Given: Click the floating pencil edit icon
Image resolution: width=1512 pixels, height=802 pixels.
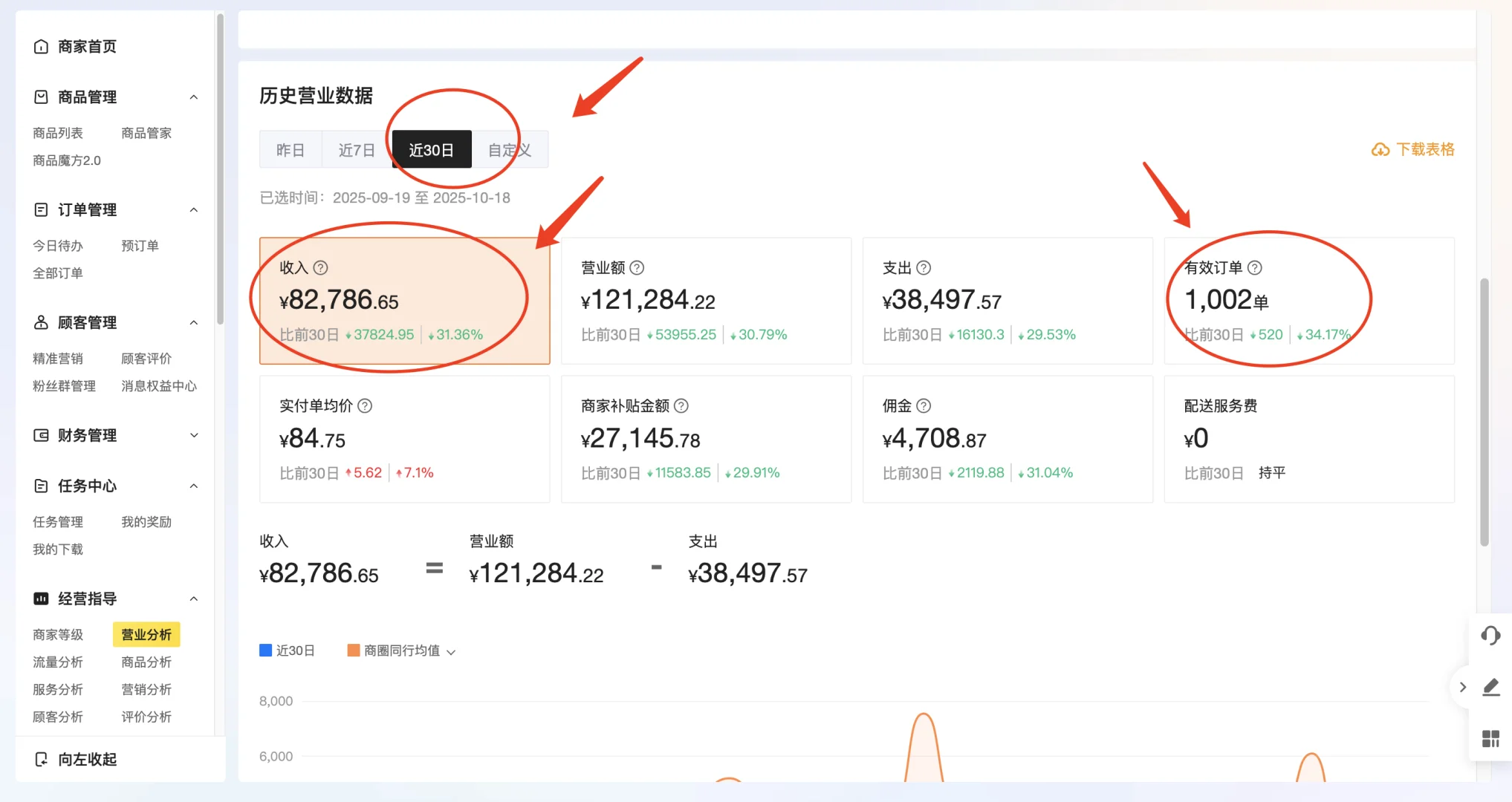Looking at the screenshot, I should [1491, 687].
